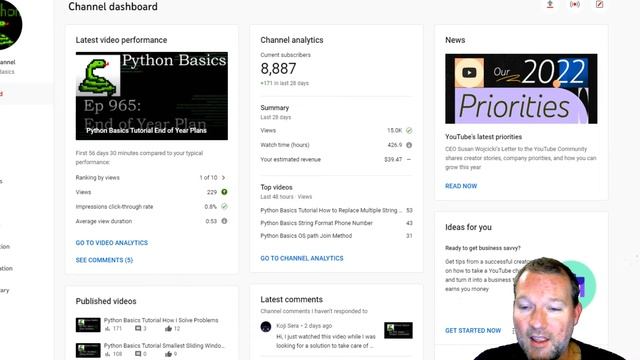Open GO TO VIDEO ANALYTICS link
The height and width of the screenshot is (360, 640).
[x=112, y=242]
